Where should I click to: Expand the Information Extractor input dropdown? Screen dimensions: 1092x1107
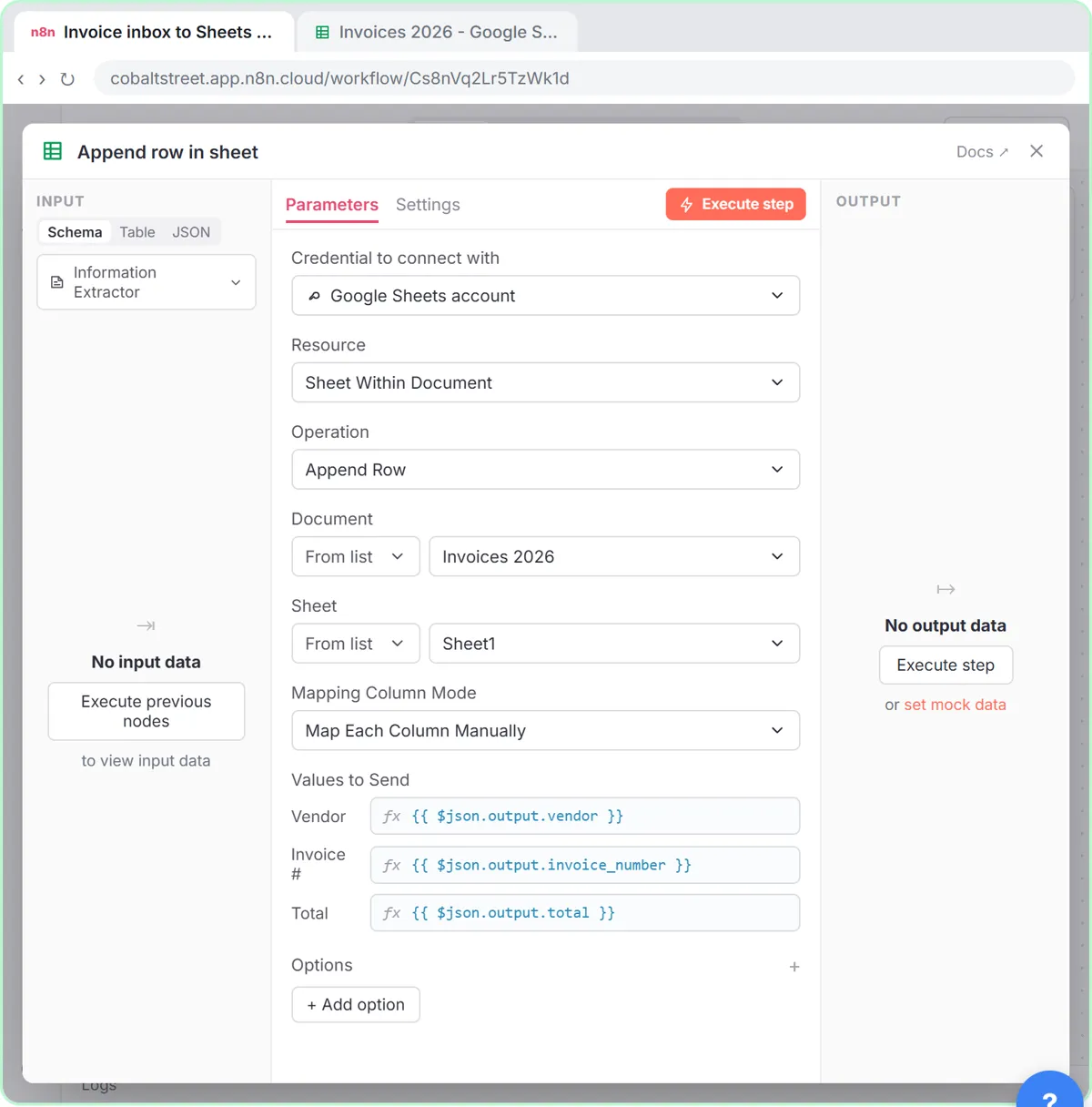click(147, 282)
